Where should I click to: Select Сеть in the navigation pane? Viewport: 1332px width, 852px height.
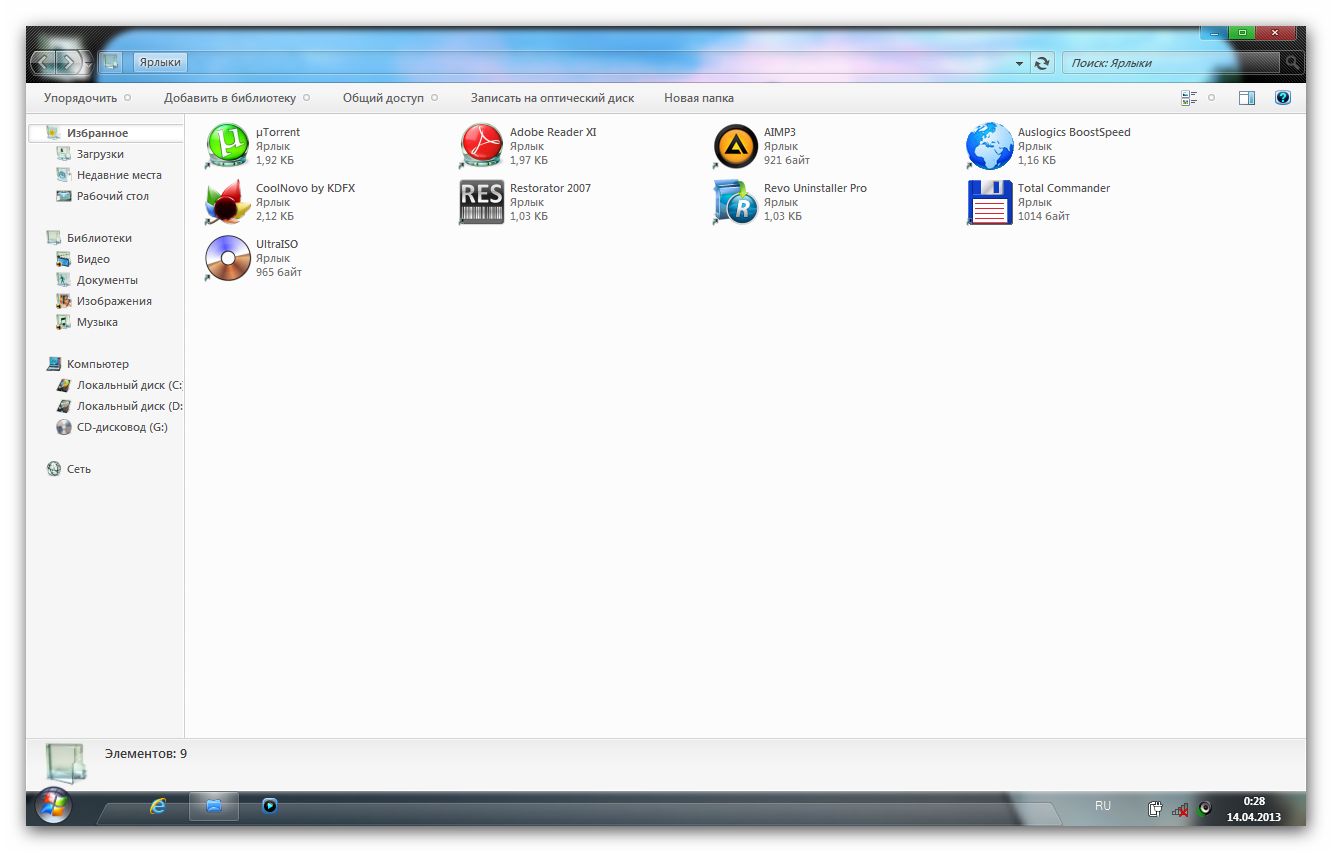coord(79,469)
